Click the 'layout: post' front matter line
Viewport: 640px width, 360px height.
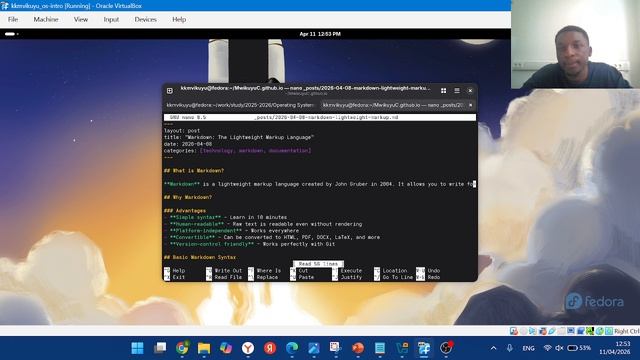(x=182, y=131)
